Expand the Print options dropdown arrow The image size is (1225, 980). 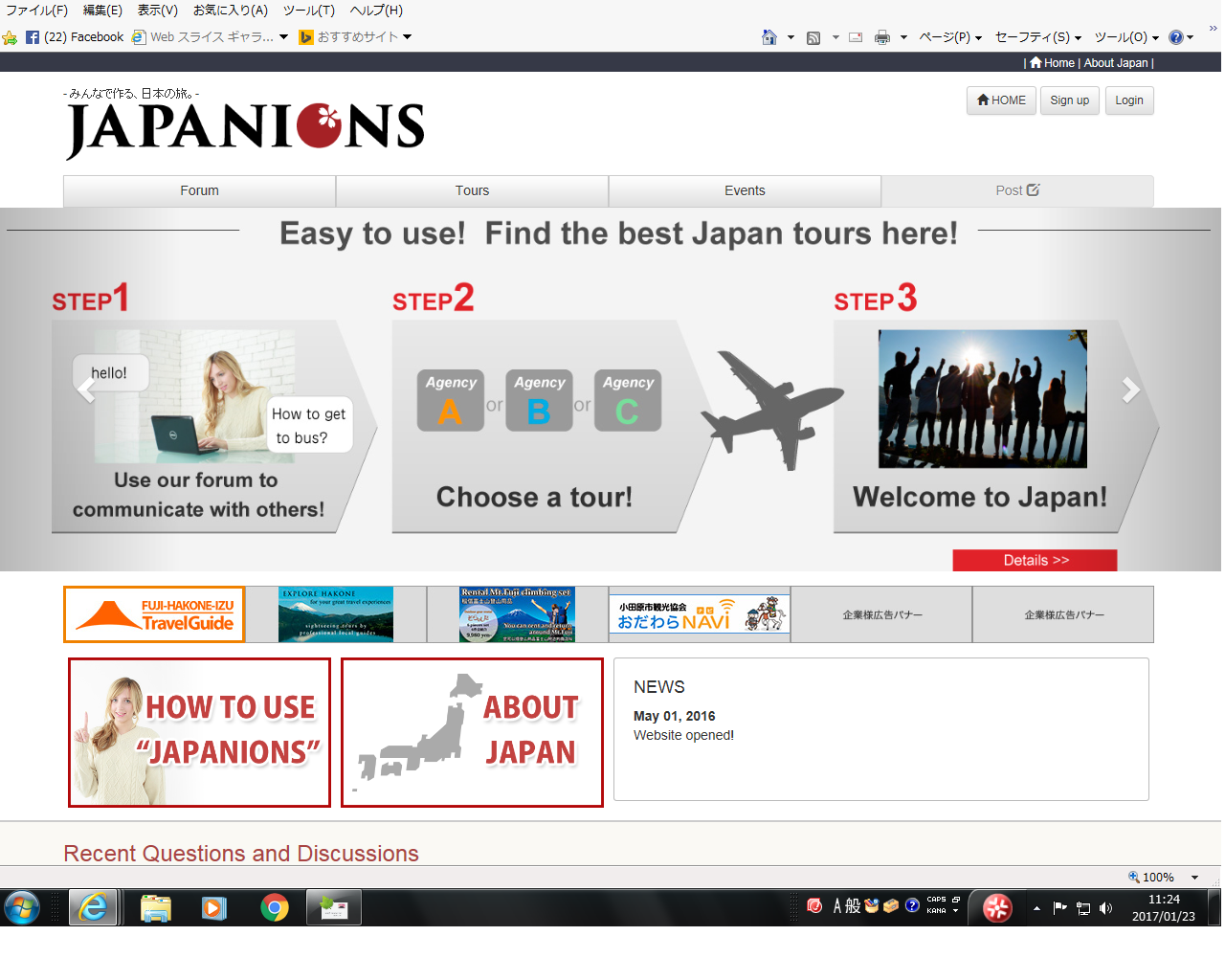coord(903,37)
